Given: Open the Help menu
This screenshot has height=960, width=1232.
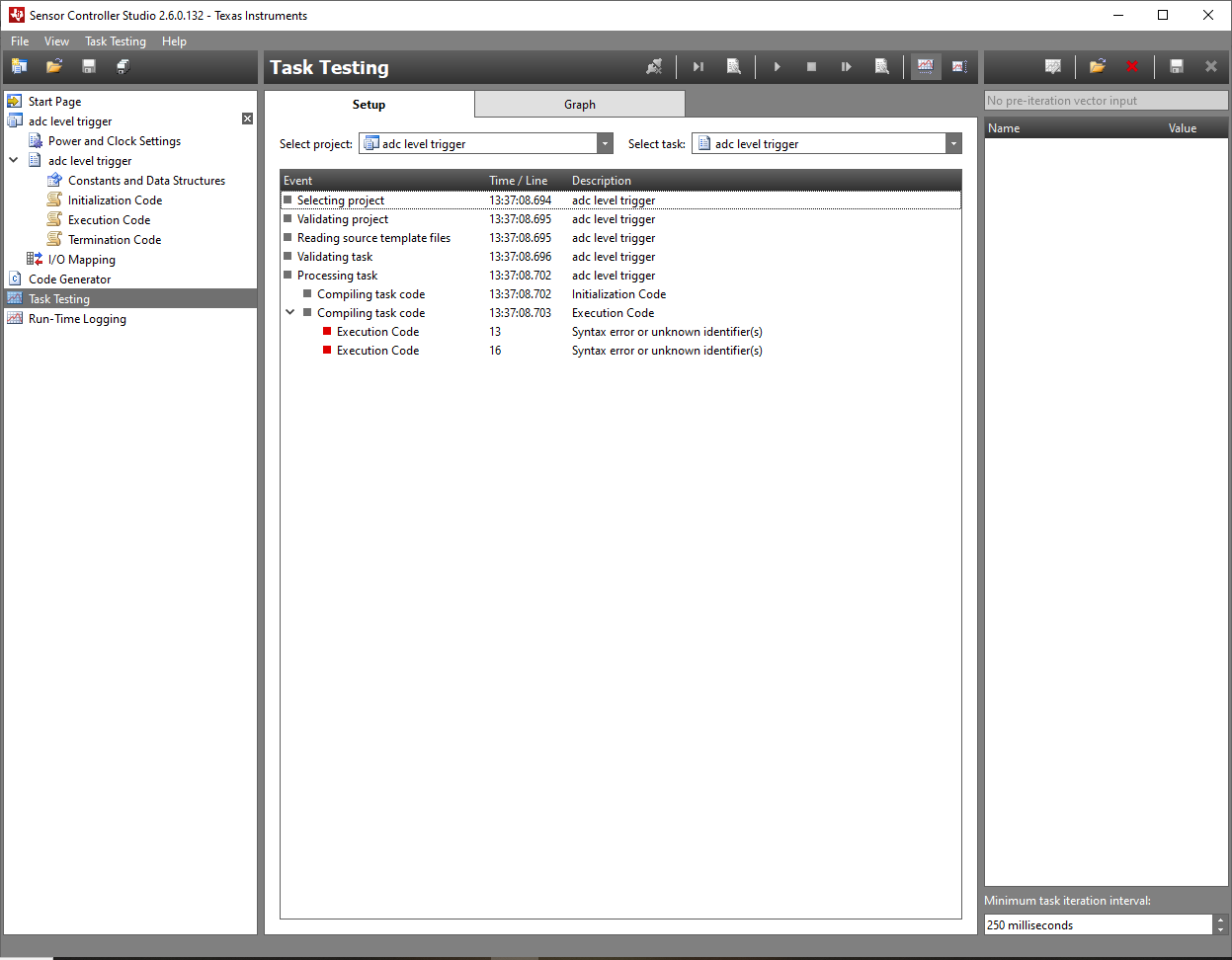Looking at the screenshot, I should (x=174, y=40).
